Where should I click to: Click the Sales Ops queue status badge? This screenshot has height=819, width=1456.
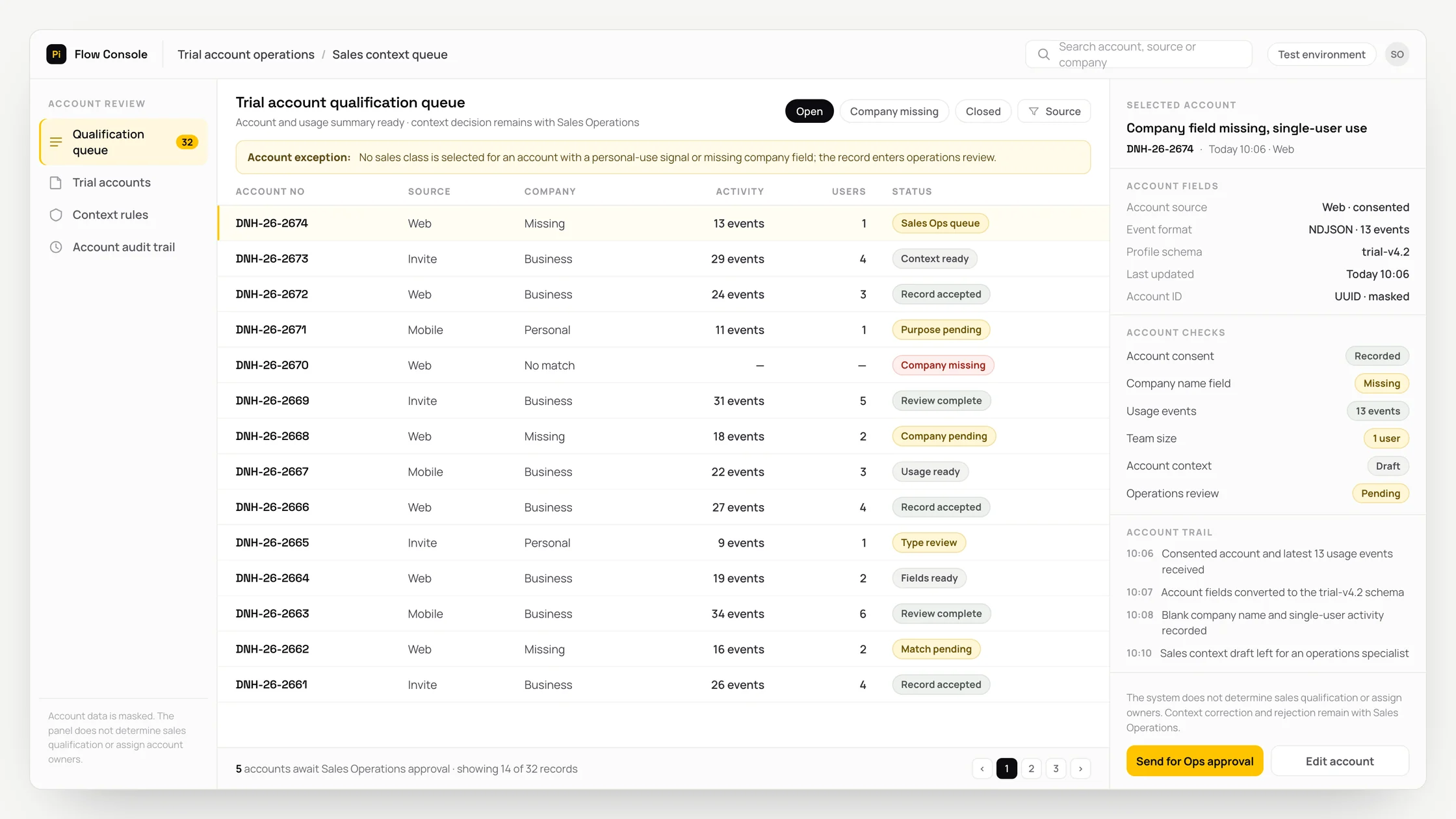[x=940, y=223]
